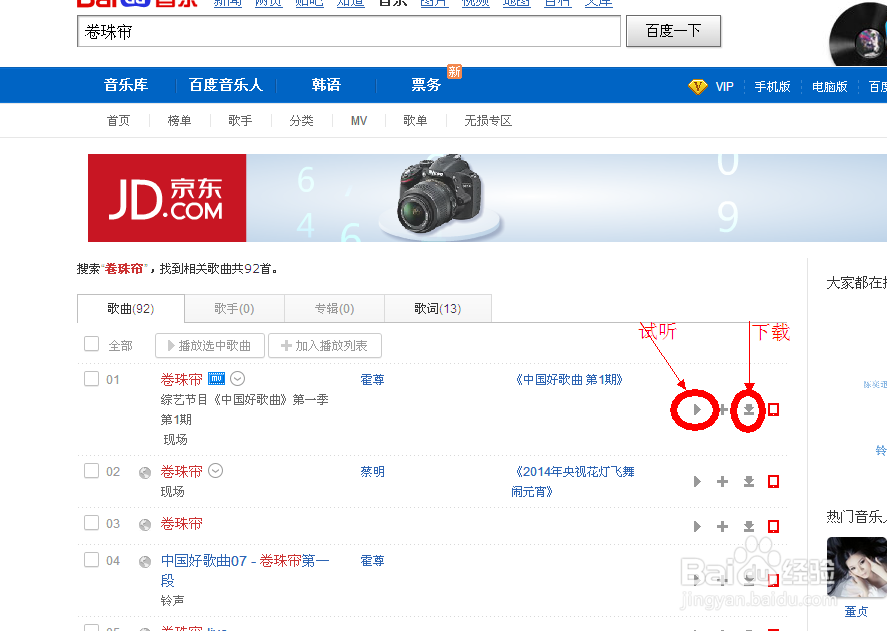Open 韩语 in the navigation bar

pyautogui.click(x=326, y=85)
